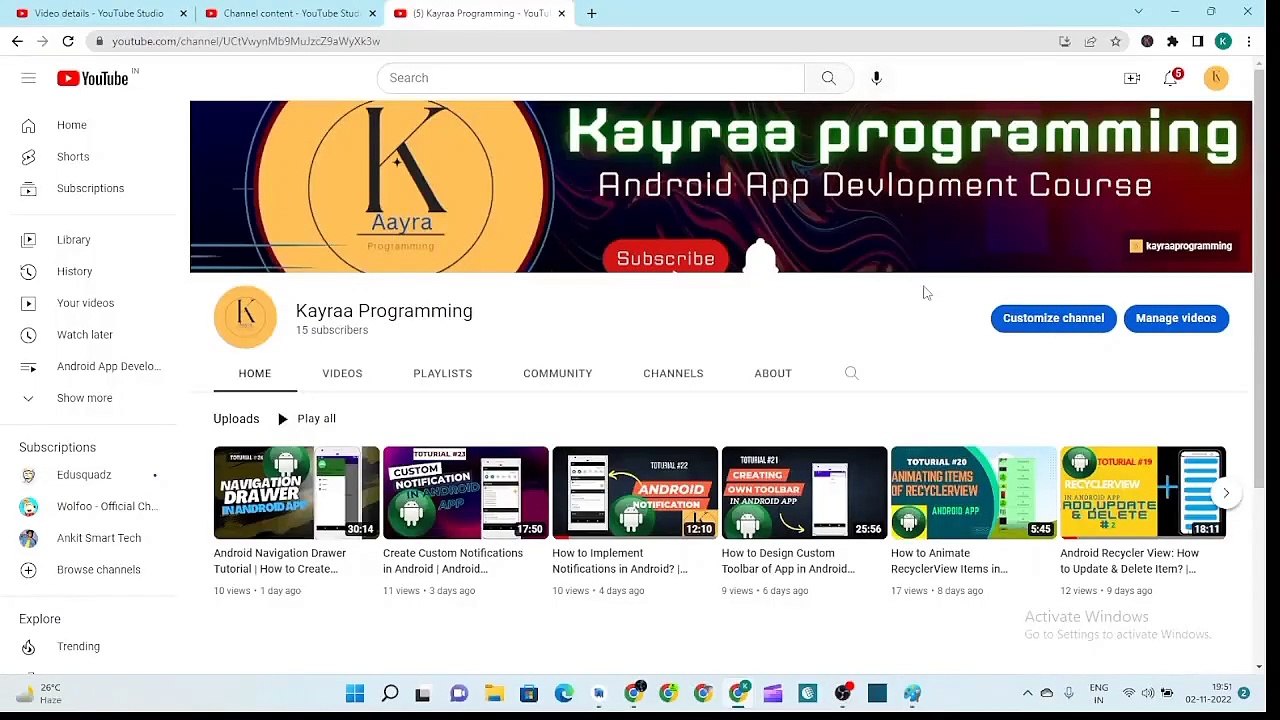Open the Create Custom Notifications video title
Viewport: 1280px width, 720px height.
[x=453, y=561]
